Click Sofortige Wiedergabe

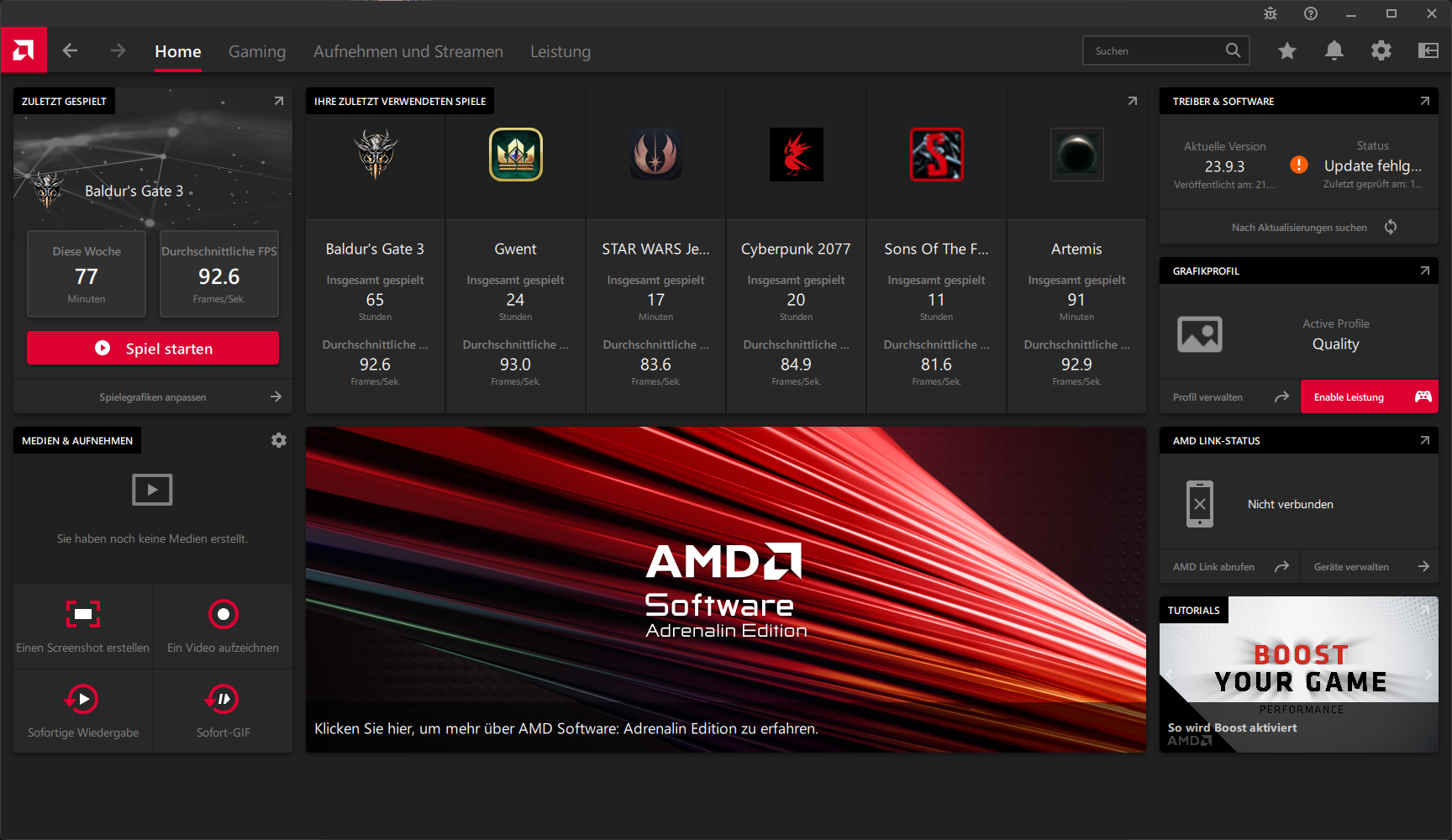click(82, 711)
